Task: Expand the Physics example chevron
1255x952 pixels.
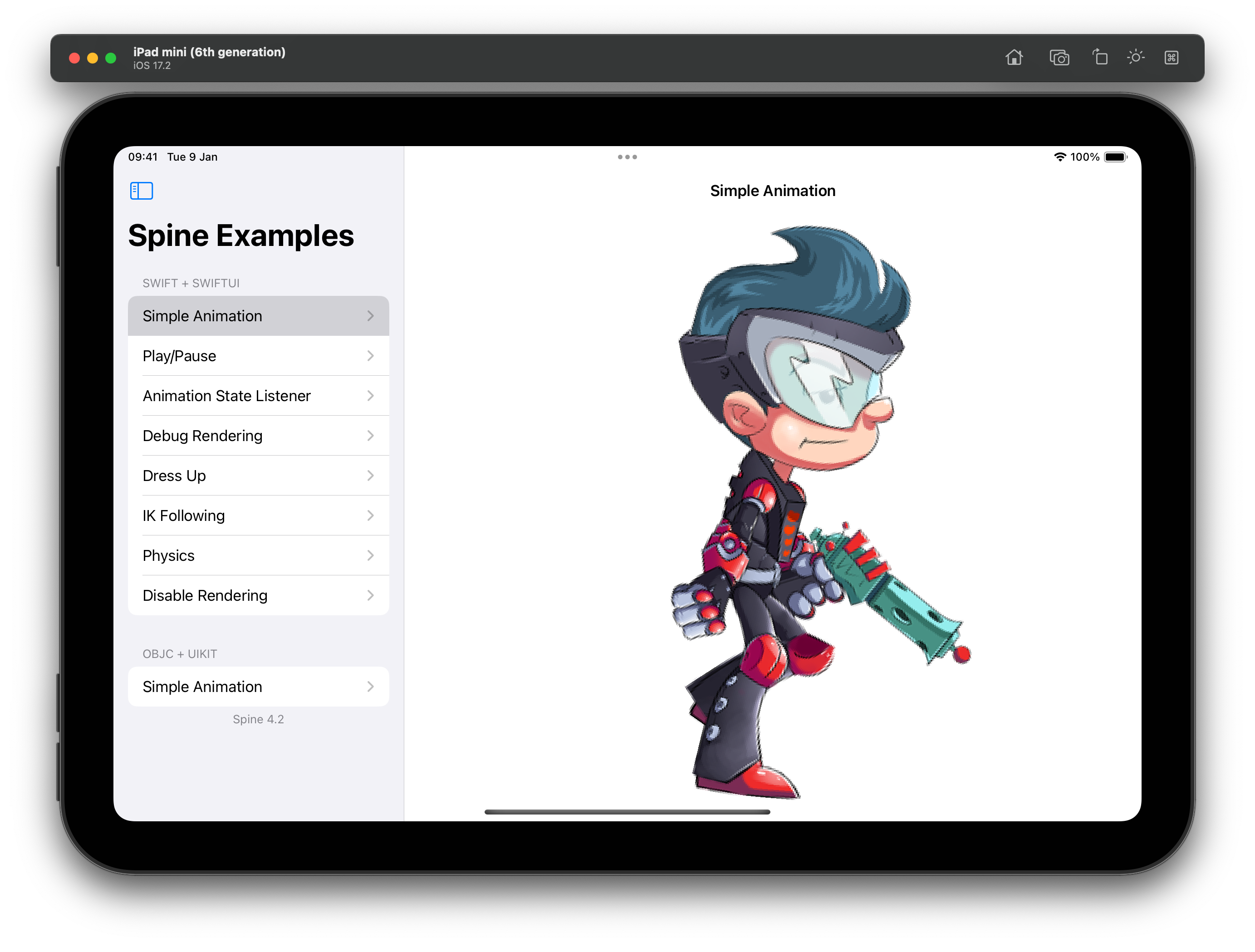Action: (371, 555)
